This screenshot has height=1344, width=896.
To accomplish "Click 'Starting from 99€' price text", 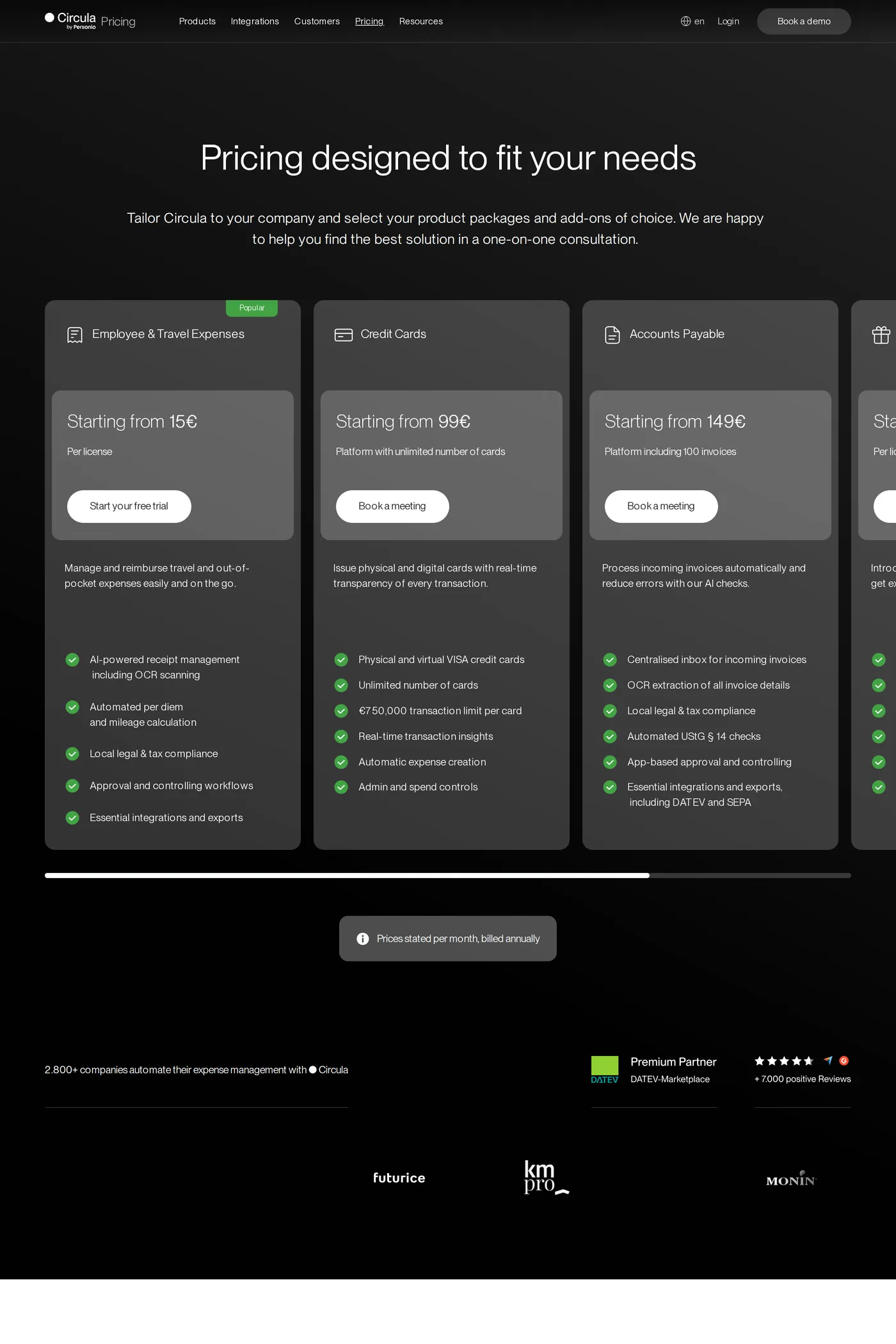I will tap(403, 422).
